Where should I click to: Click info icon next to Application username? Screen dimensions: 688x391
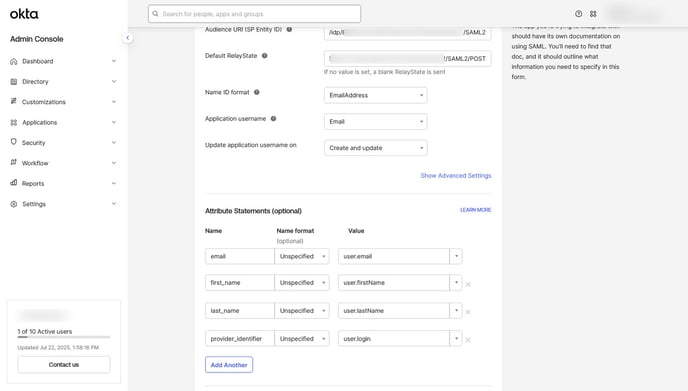click(x=273, y=118)
